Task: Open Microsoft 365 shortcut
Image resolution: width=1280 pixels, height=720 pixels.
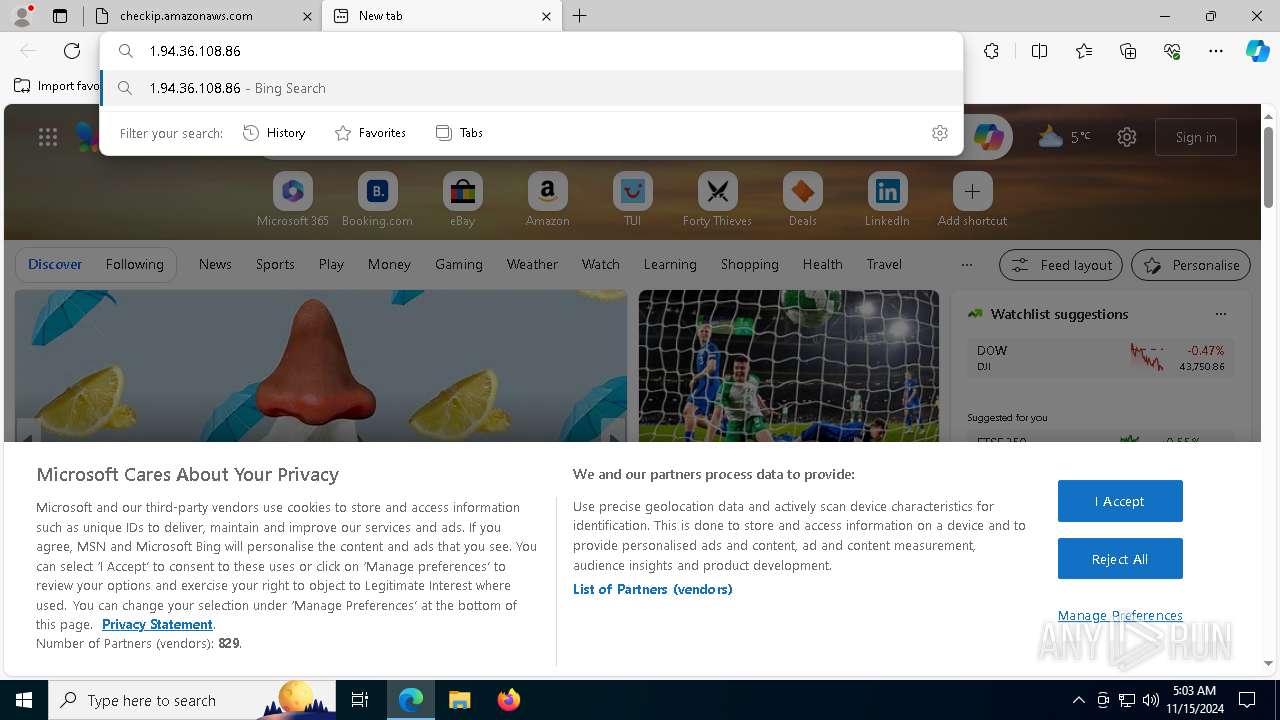Action: pos(293,200)
